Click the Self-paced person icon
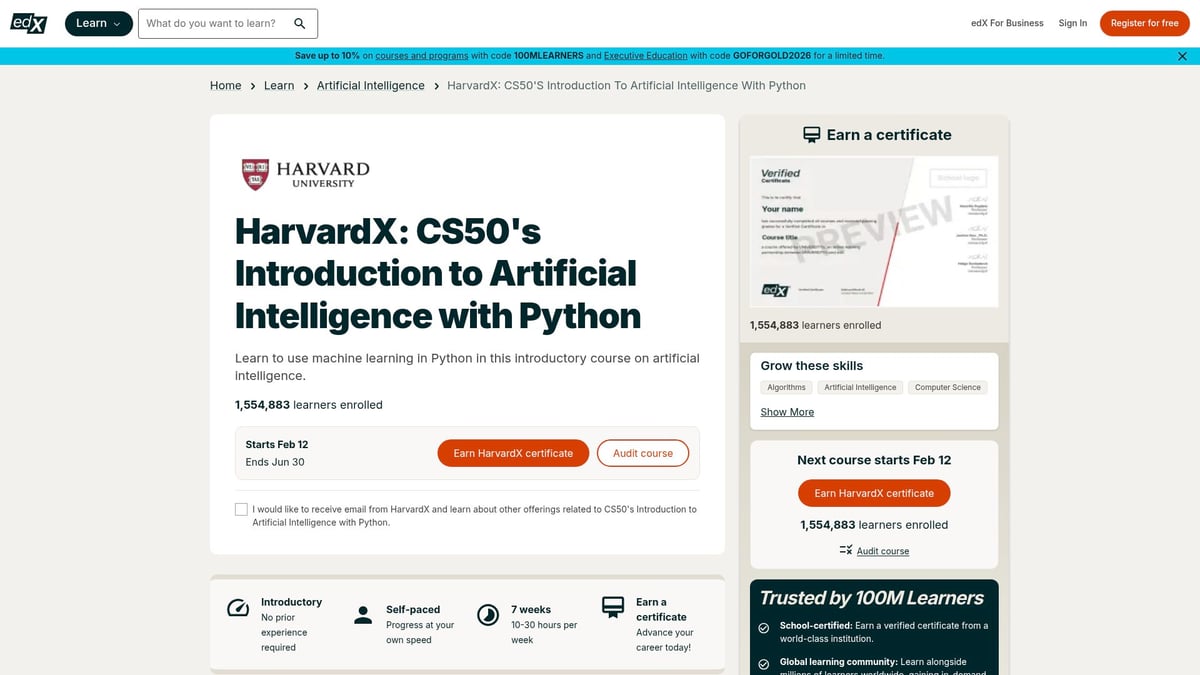The width and height of the screenshot is (1200, 675). [363, 615]
